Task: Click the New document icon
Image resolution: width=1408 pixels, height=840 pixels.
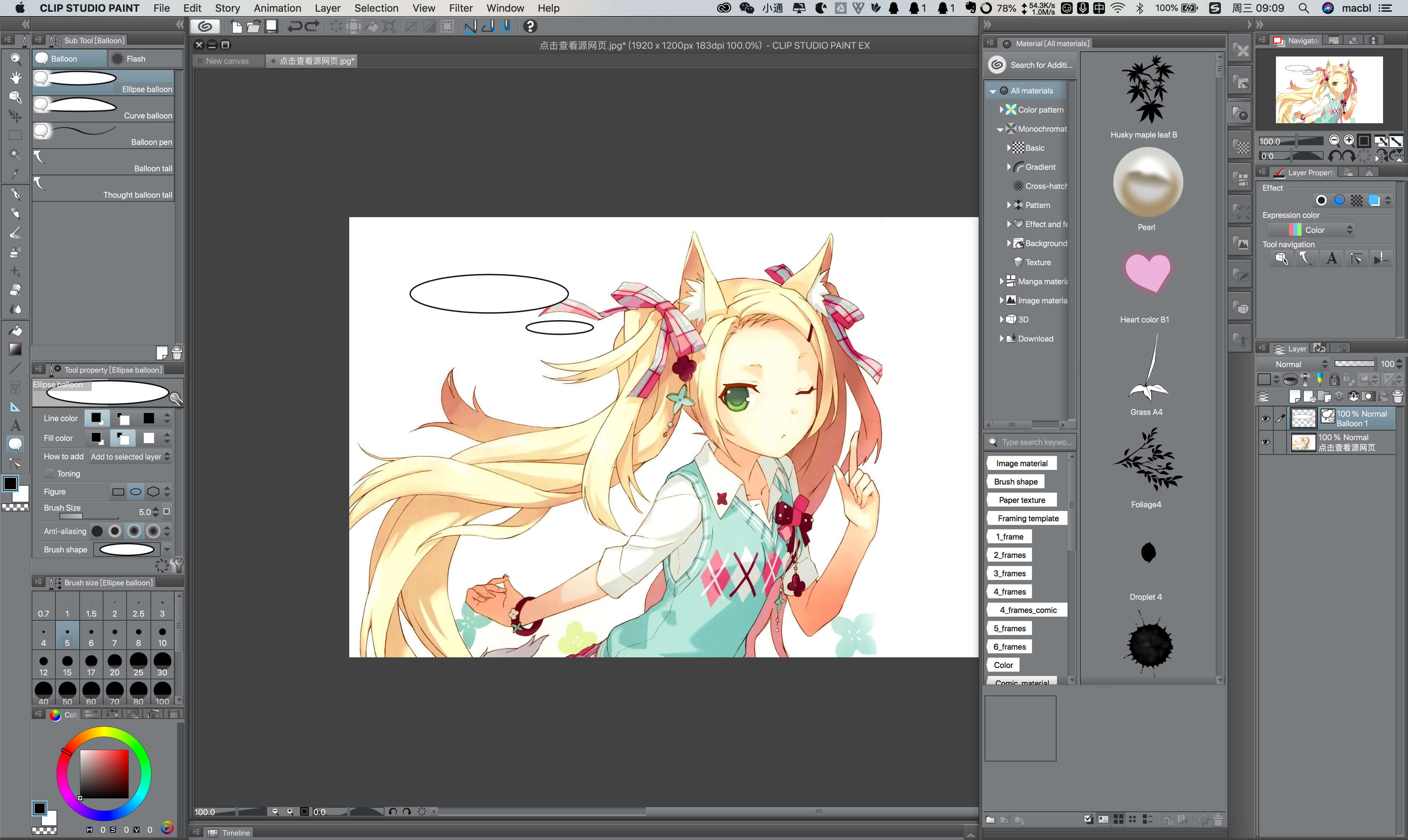Action: pos(236,26)
